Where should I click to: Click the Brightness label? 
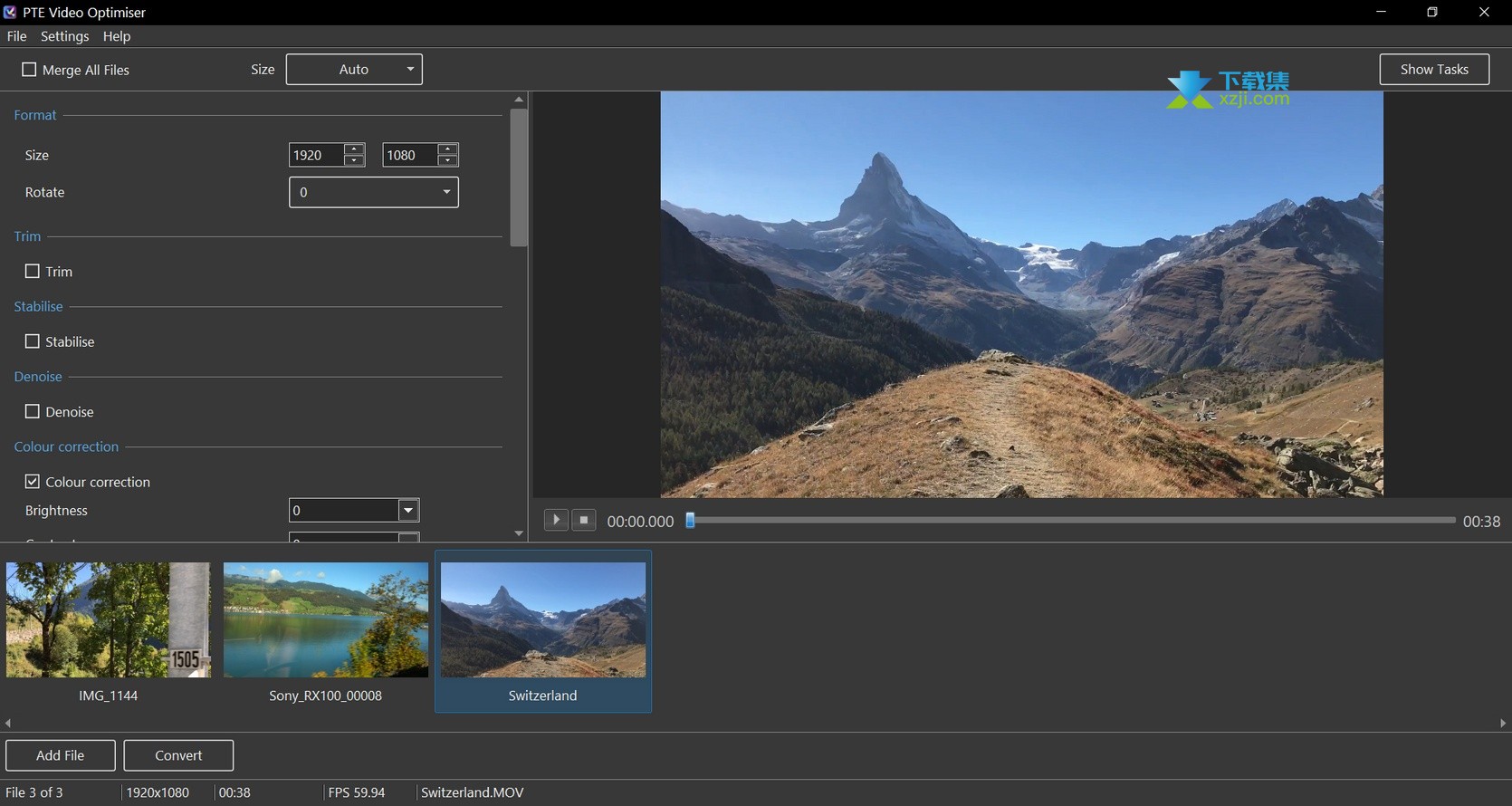(x=56, y=511)
